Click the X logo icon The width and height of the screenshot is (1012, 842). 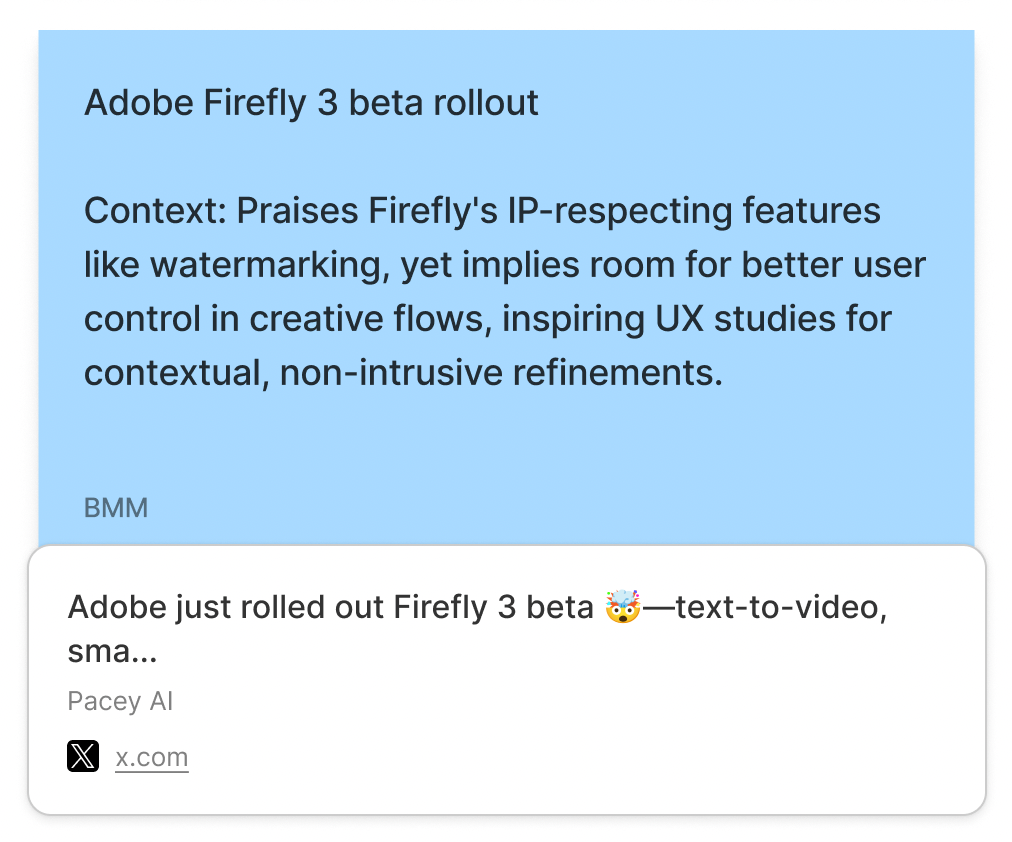pyautogui.click(x=83, y=757)
